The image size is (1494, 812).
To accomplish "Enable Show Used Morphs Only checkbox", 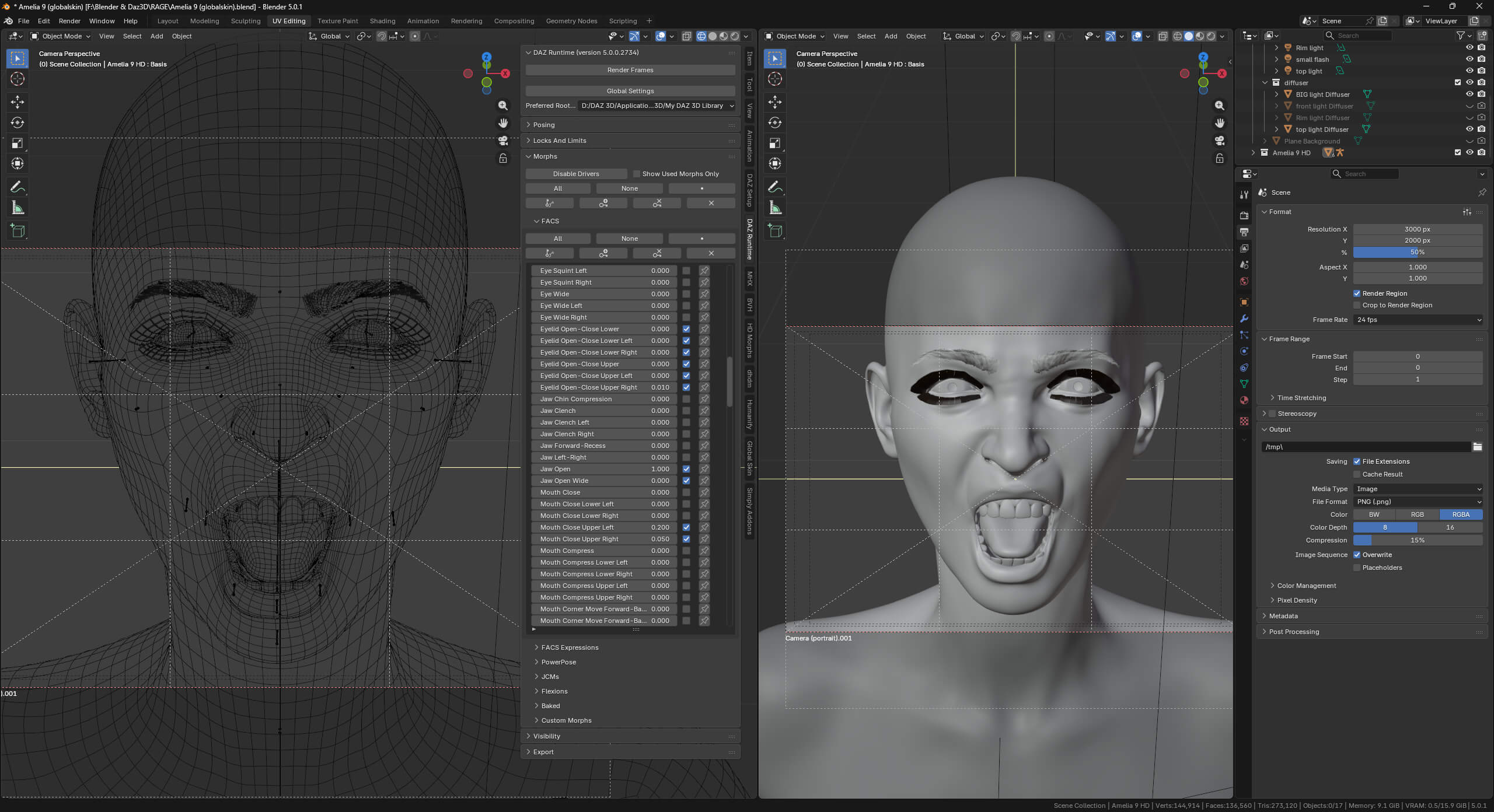I will pyautogui.click(x=637, y=174).
